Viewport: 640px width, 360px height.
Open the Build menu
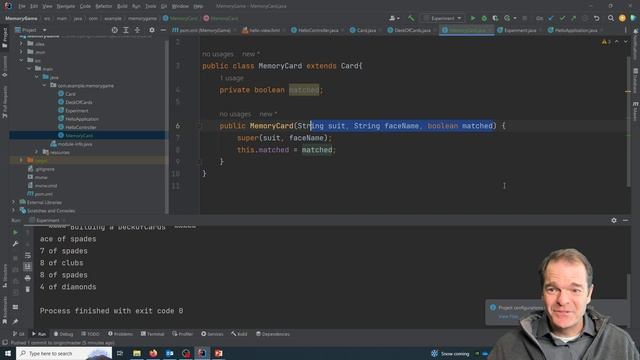122,6
